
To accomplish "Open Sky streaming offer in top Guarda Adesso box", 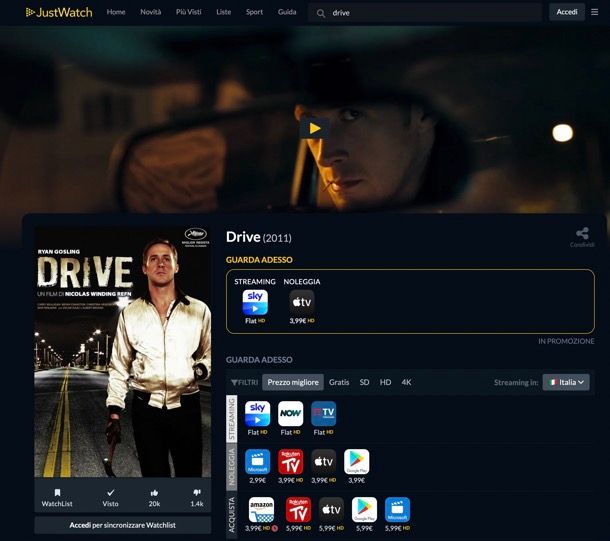I will pyautogui.click(x=255, y=302).
